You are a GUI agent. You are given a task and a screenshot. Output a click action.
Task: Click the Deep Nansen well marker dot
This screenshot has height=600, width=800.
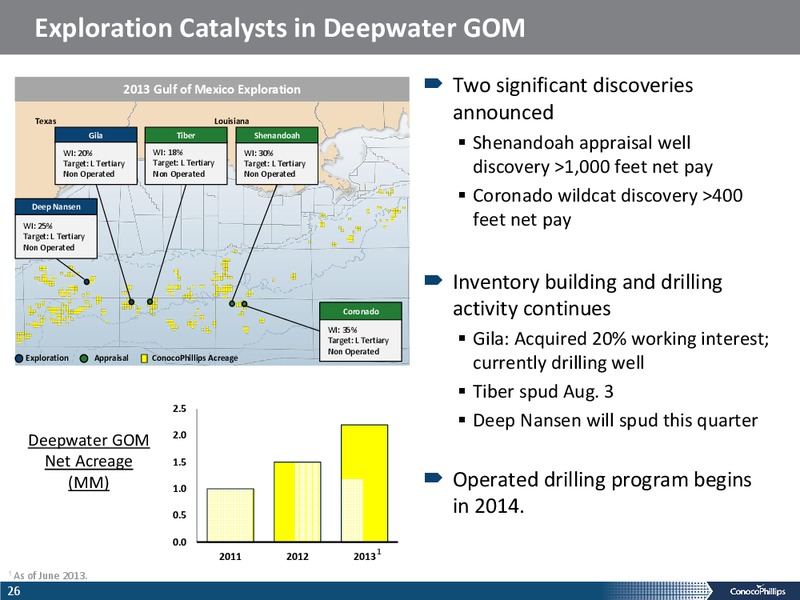(87, 282)
